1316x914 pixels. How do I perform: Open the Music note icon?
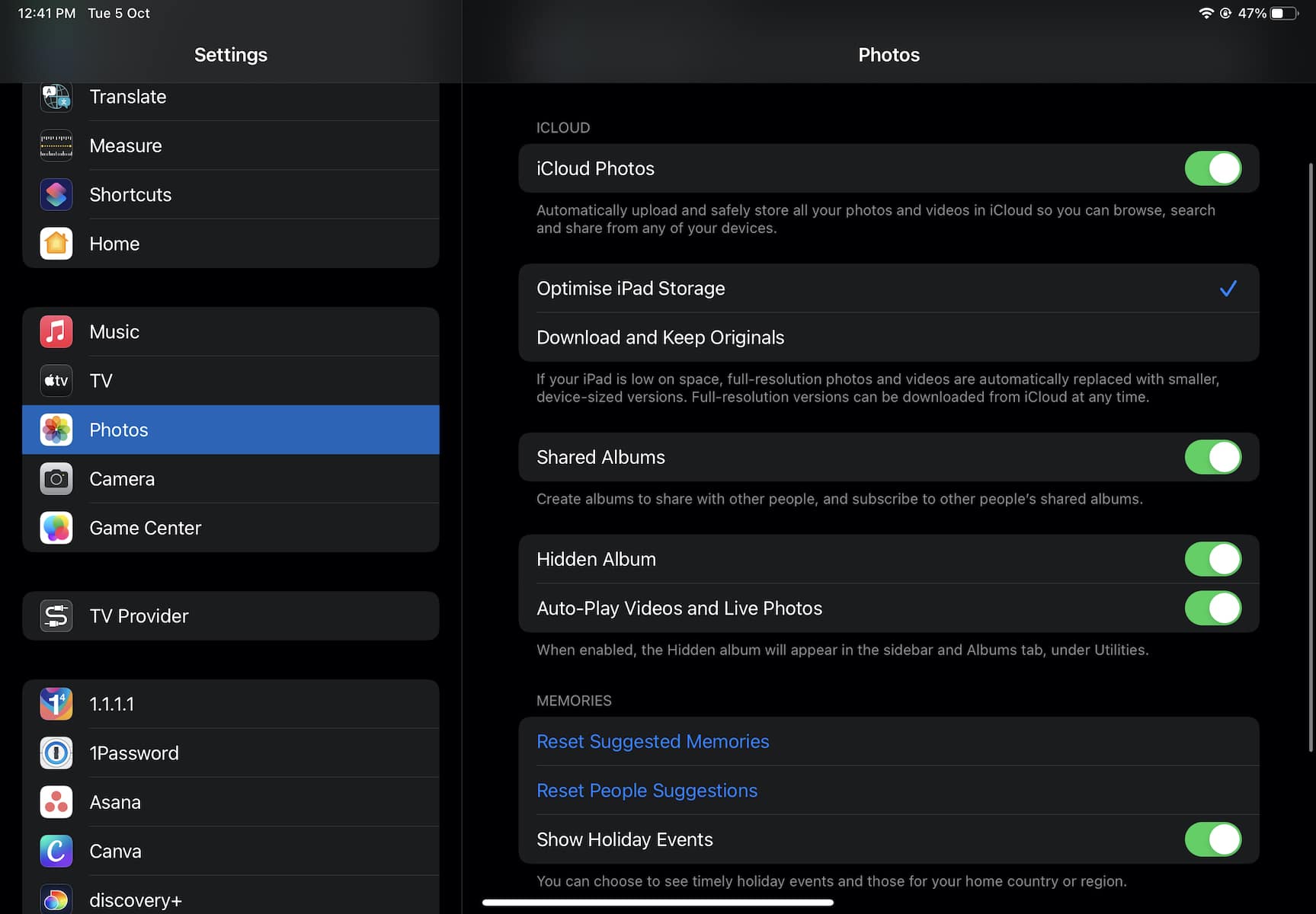point(56,332)
